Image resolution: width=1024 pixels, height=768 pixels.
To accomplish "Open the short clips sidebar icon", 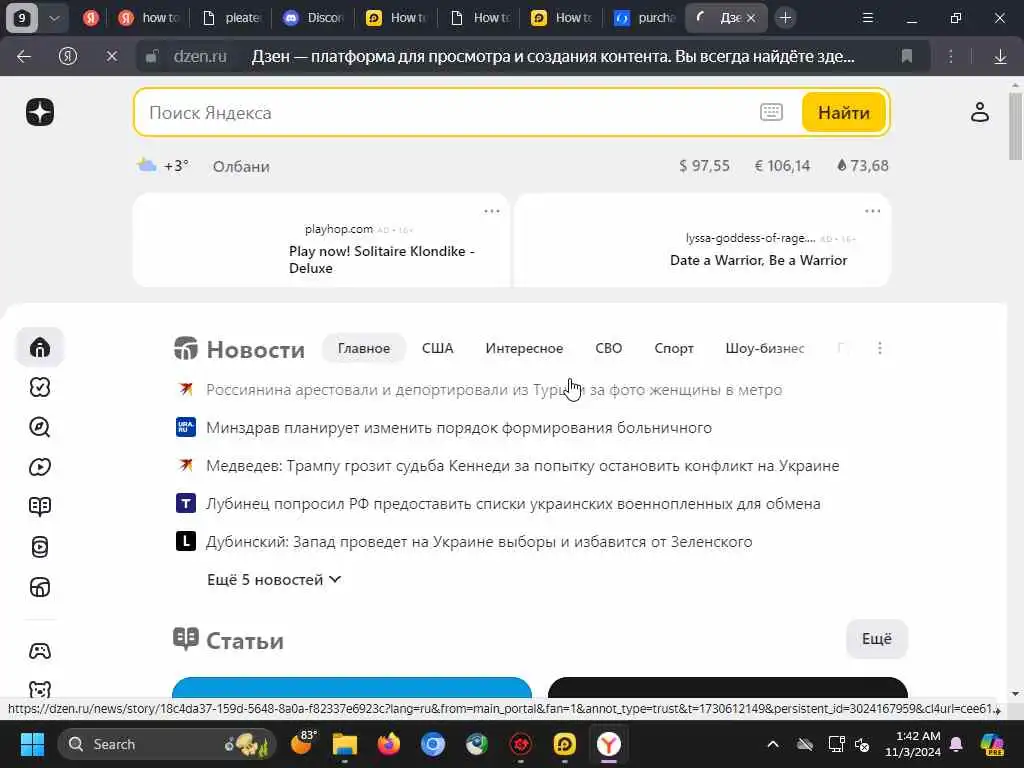I will click(x=40, y=547).
